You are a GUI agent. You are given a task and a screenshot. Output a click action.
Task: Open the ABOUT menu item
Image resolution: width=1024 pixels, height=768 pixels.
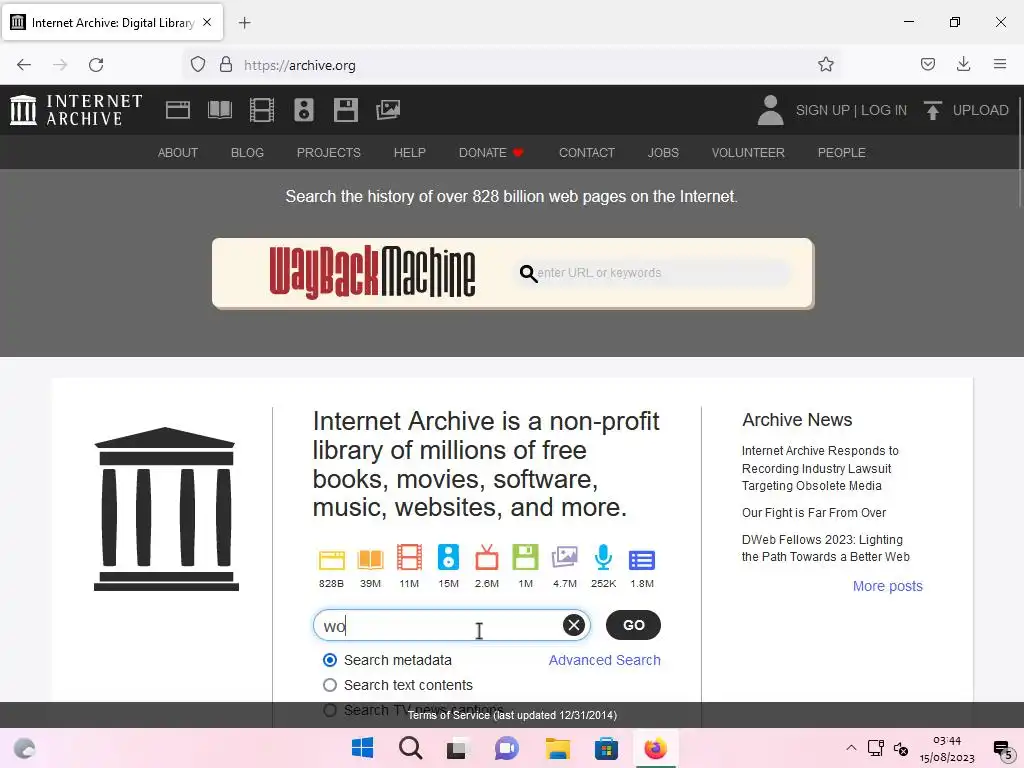click(178, 153)
